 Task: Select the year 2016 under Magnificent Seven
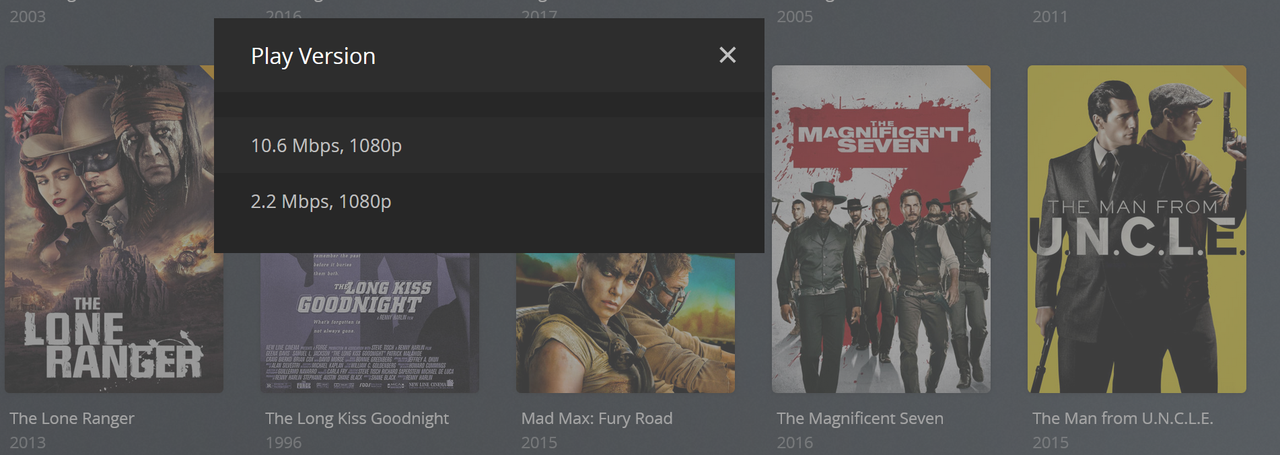tap(795, 442)
